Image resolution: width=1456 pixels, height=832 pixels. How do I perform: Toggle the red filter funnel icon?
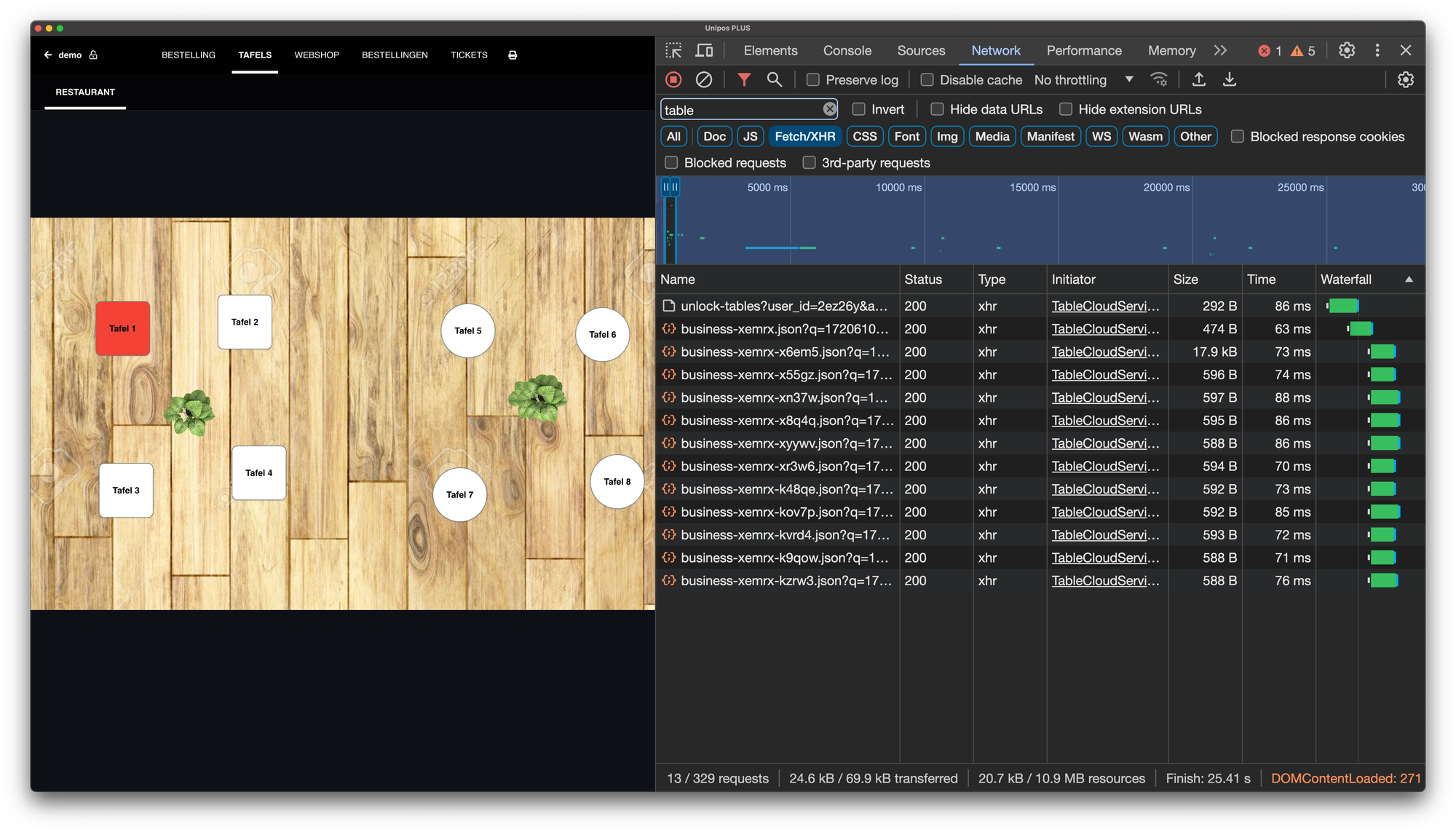pyautogui.click(x=743, y=79)
